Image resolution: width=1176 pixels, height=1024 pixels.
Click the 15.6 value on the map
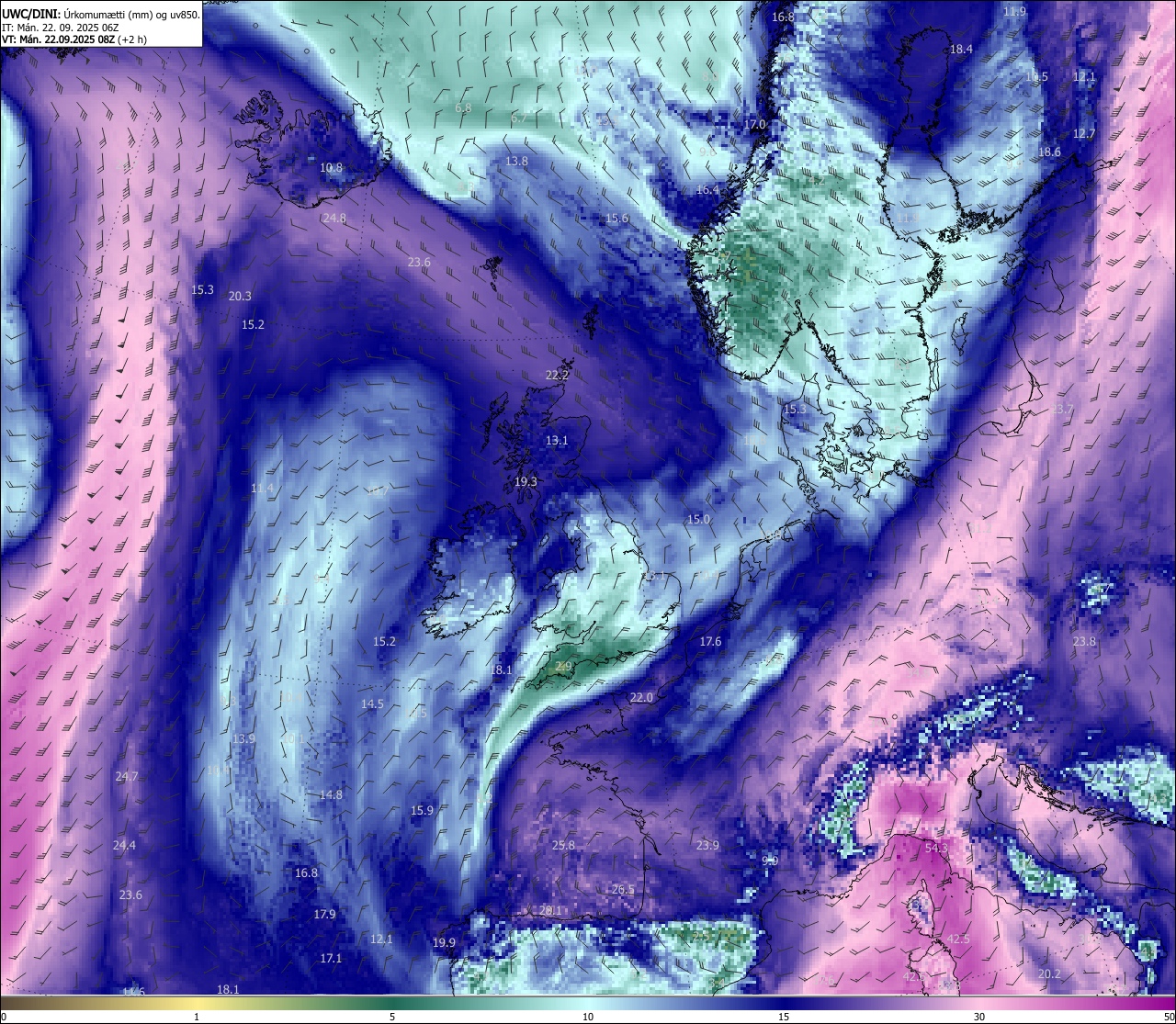tap(617, 219)
